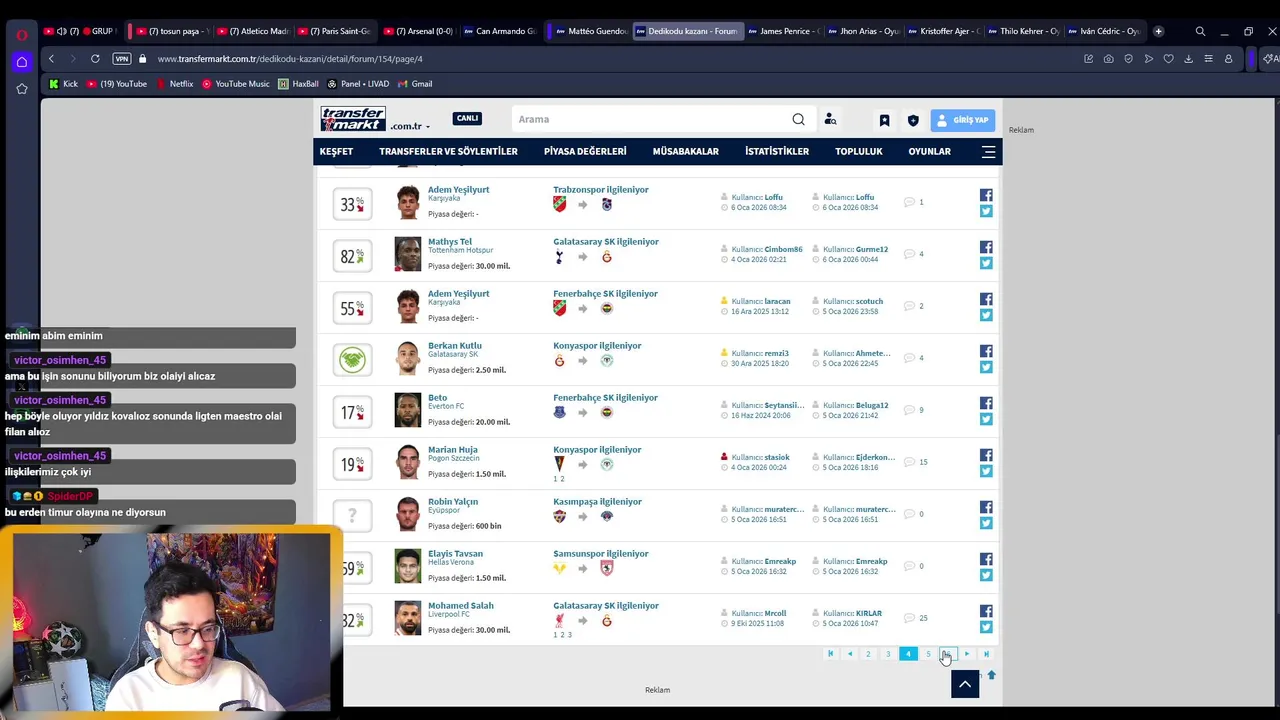The image size is (1280, 720).
Task: Share Robin Yalçın rumor on Twitter
Action: coord(986,523)
